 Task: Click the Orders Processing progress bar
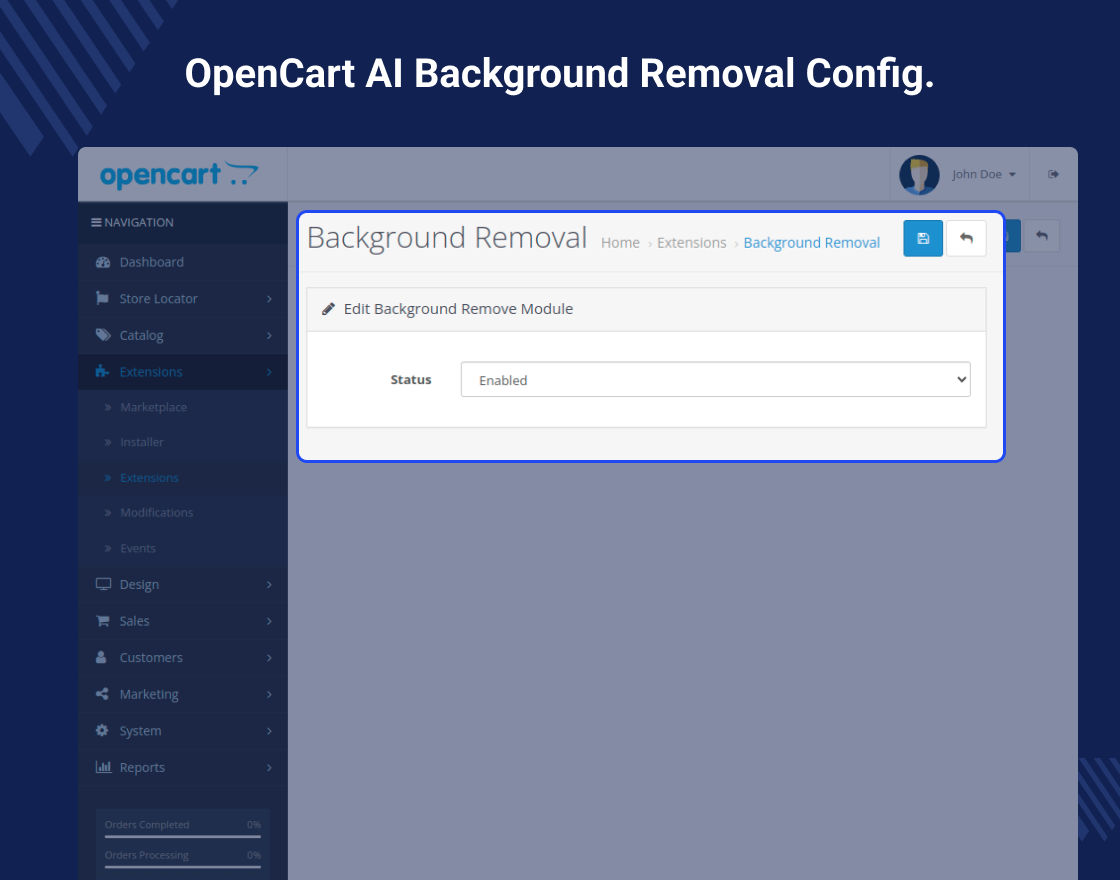tap(183, 867)
